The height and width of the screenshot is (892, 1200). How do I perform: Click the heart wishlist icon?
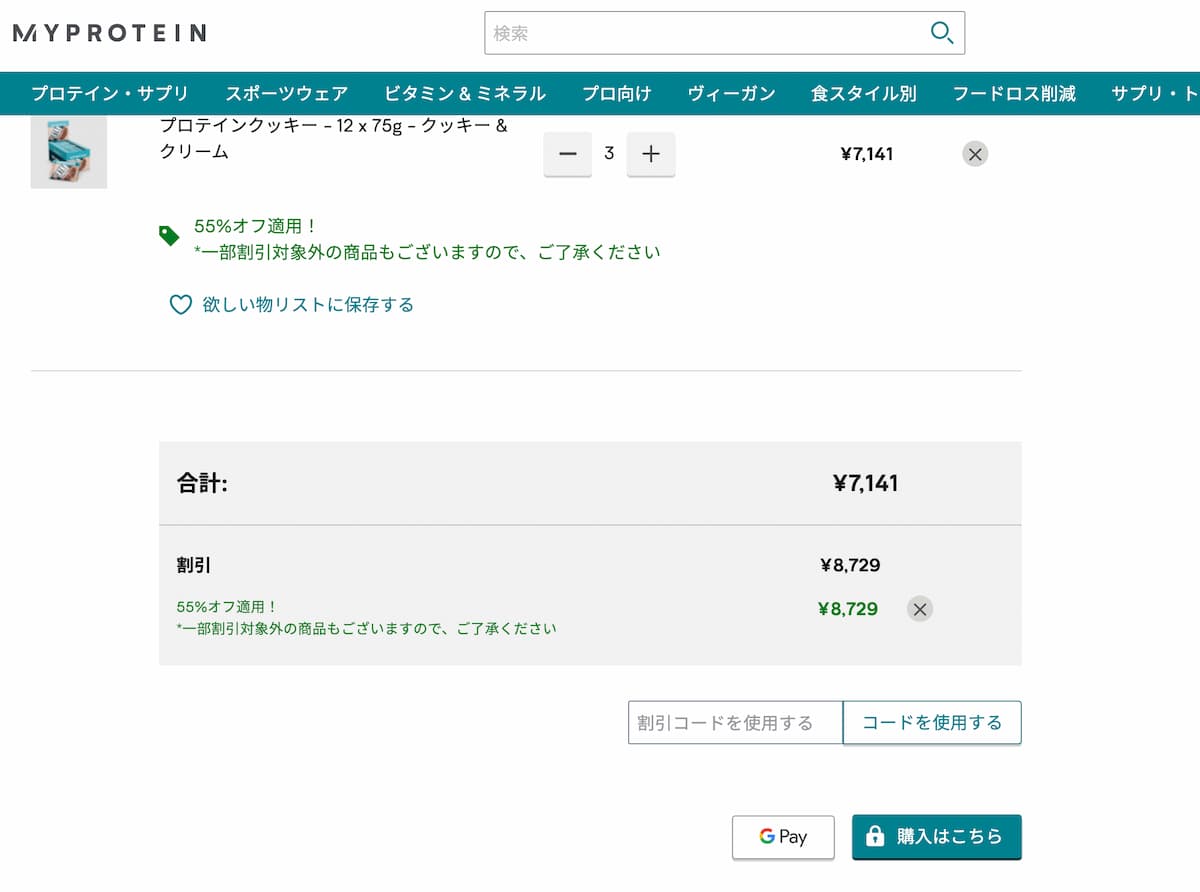click(180, 305)
